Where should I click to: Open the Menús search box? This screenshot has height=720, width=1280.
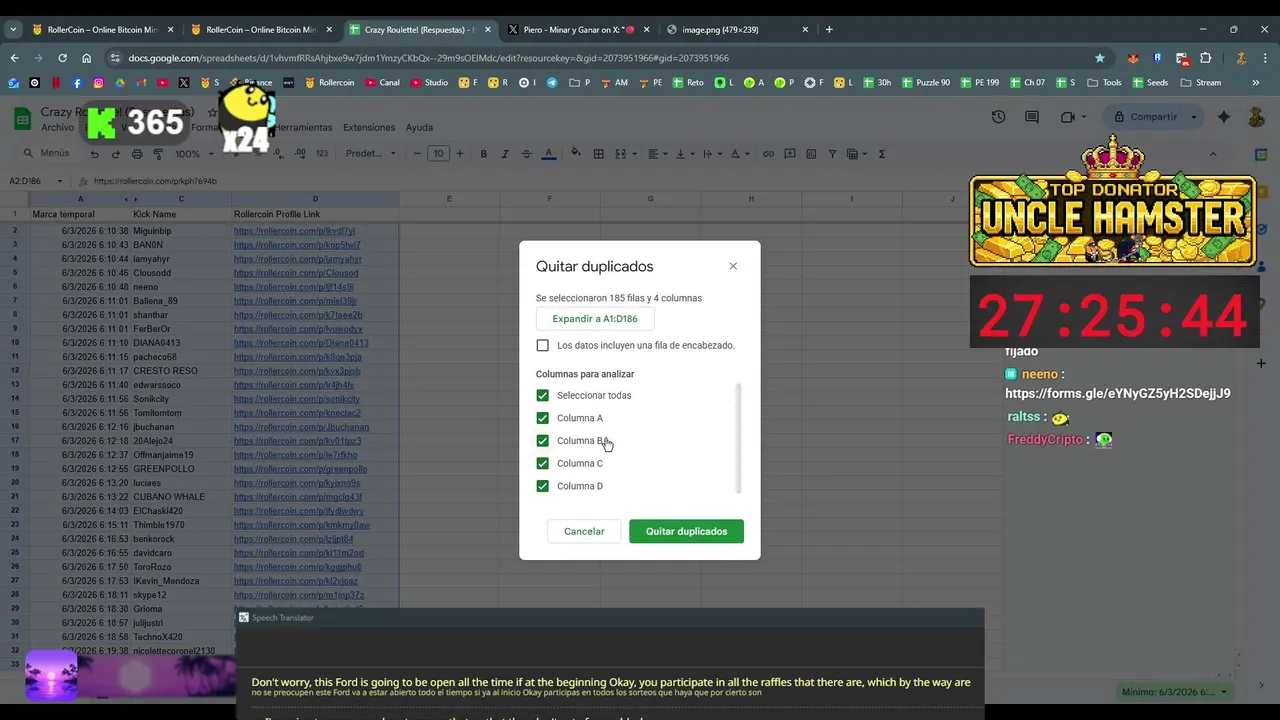click(46, 153)
